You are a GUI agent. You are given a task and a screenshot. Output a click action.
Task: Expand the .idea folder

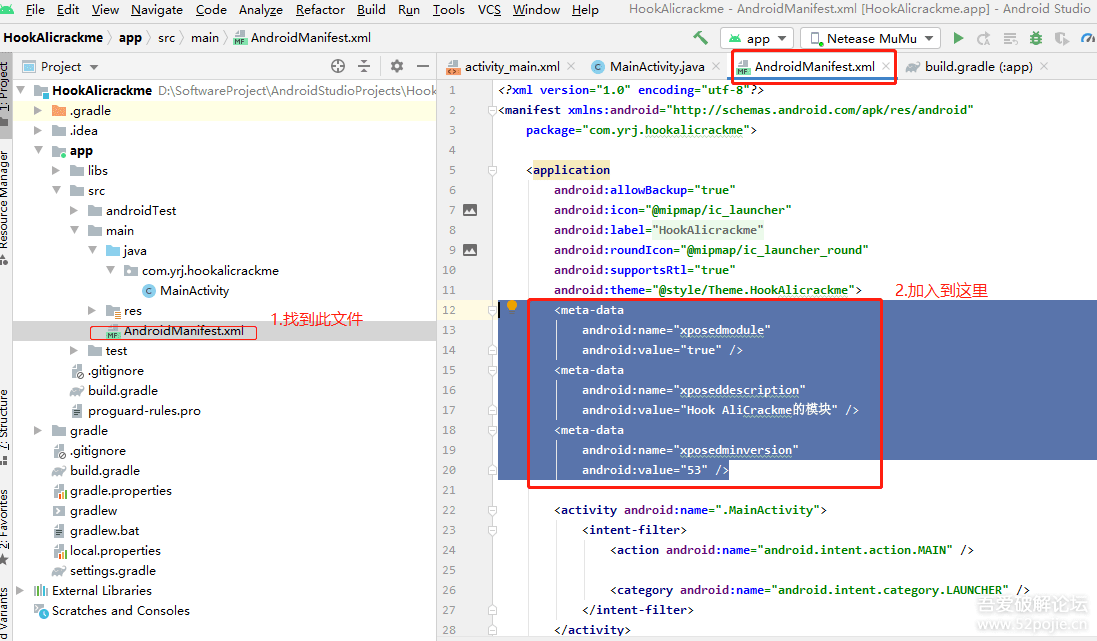[38, 131]
